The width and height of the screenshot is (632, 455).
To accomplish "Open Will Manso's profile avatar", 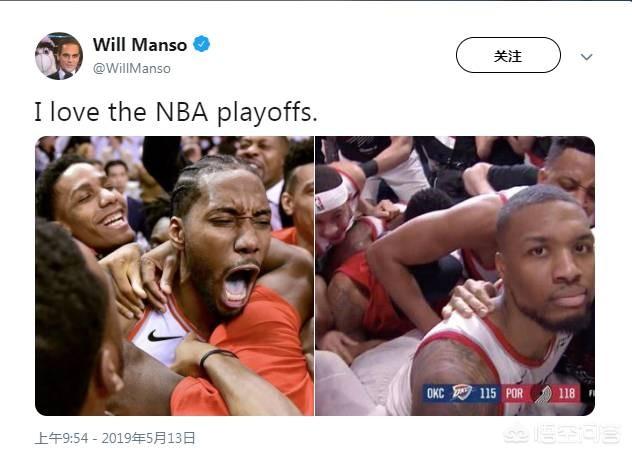I will click(x=59, y=56).
